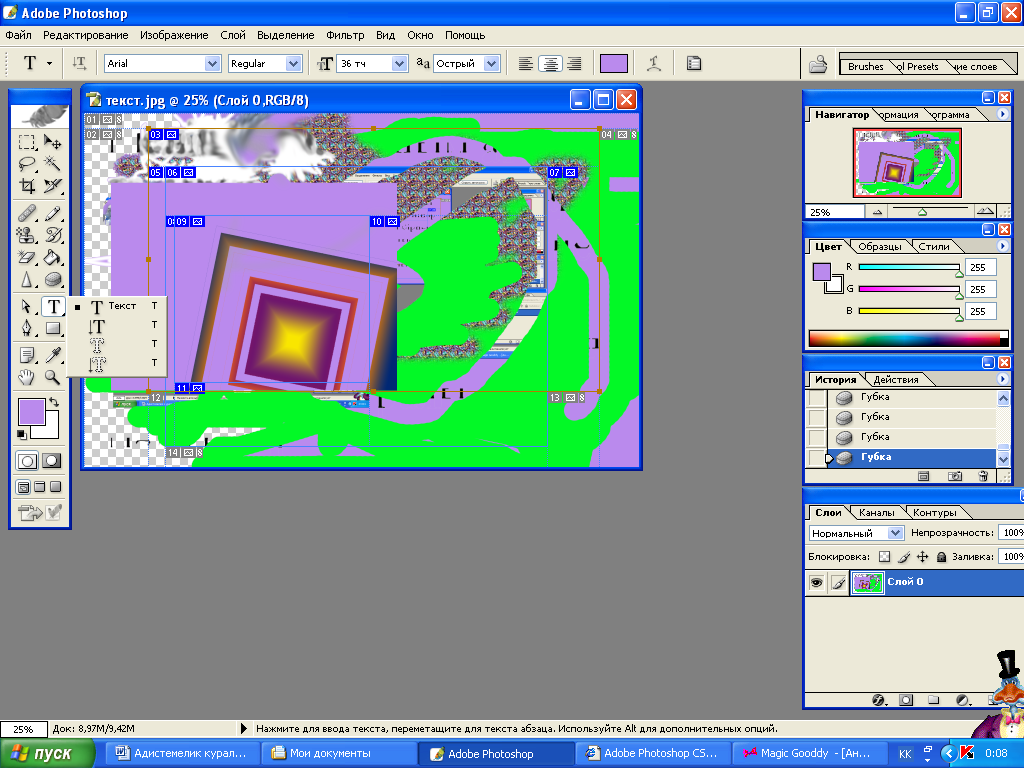
Task: Select the Rectangle shape tool
Action: [x=53, y=328]
